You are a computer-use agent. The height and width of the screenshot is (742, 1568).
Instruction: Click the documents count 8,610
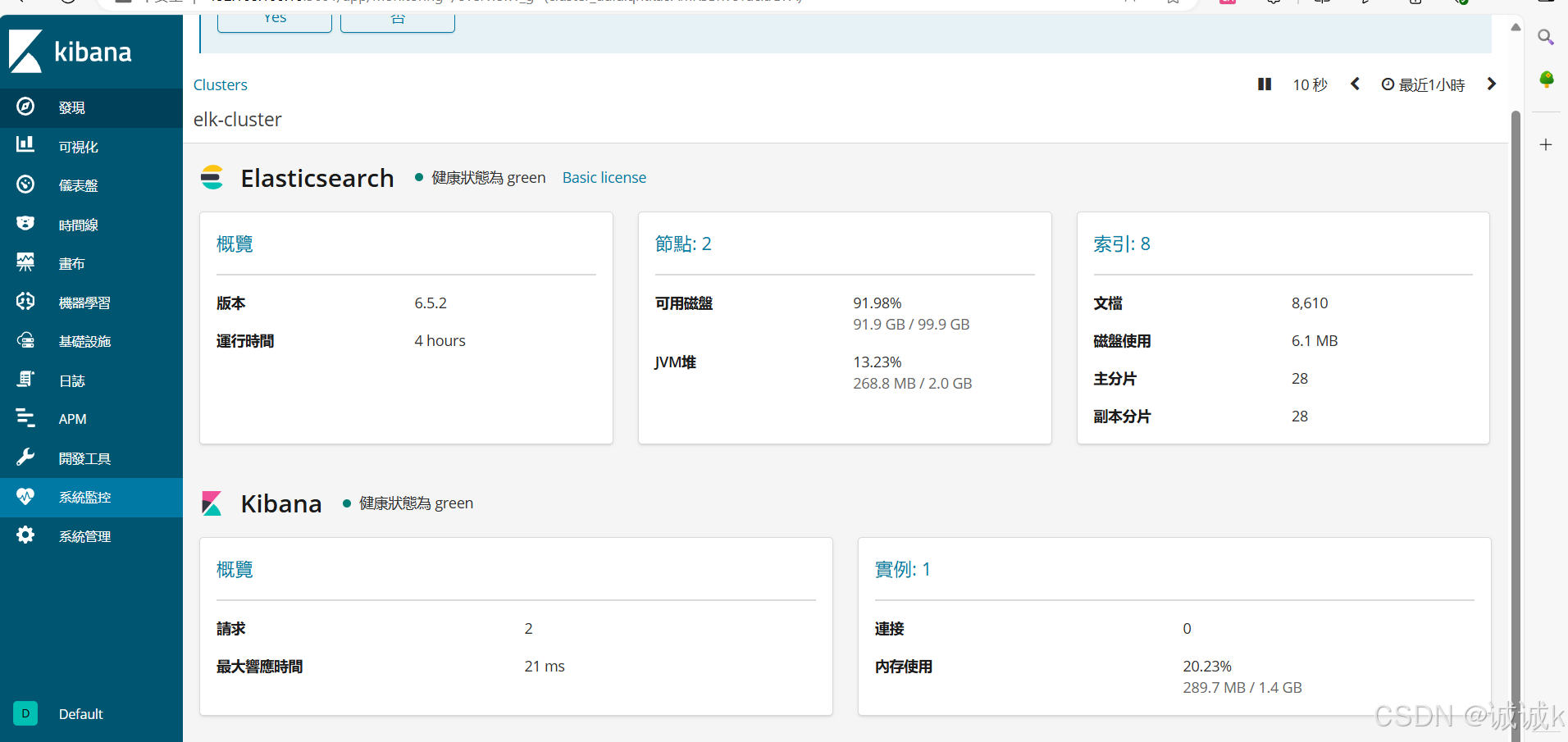point(1310,303)
